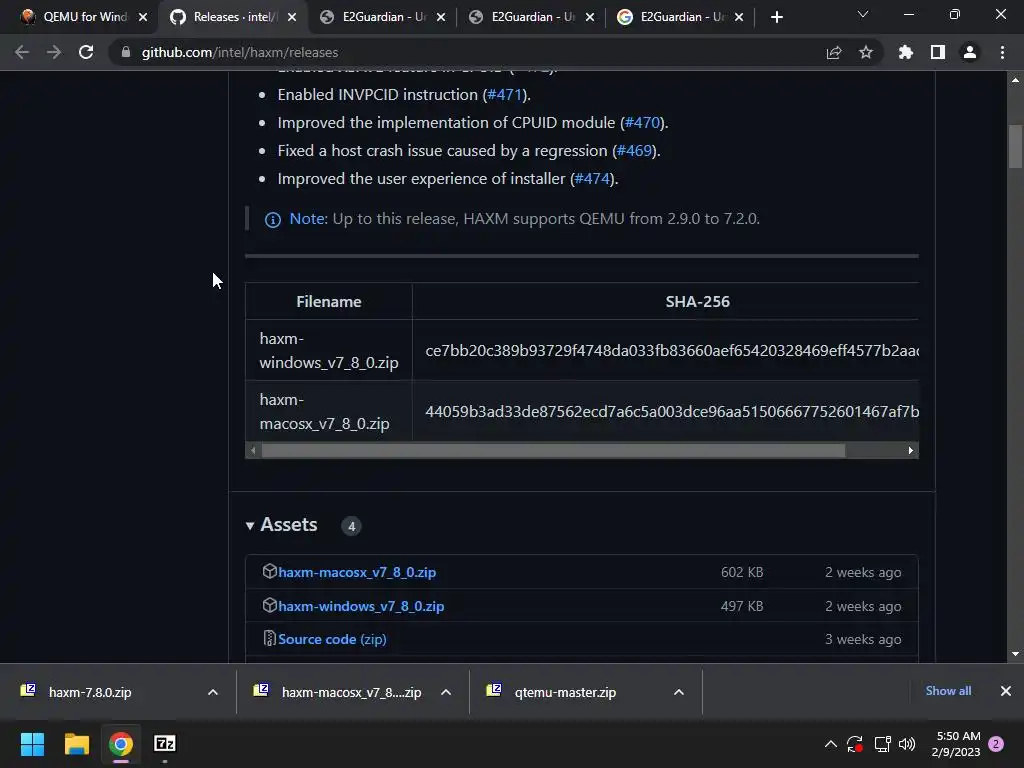This screenshot has width=1024, height=768.
Task: Download haxm-windows_v7_8_0.zip asset
Action: pyautogui.click(x=360, y=606)
